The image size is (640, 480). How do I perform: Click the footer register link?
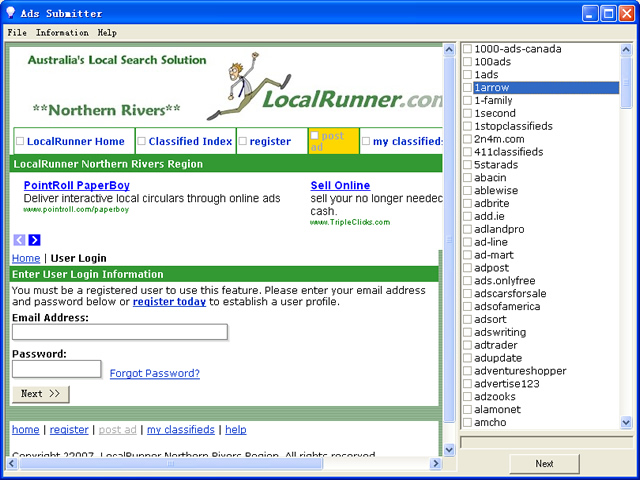tap(69, 429)
